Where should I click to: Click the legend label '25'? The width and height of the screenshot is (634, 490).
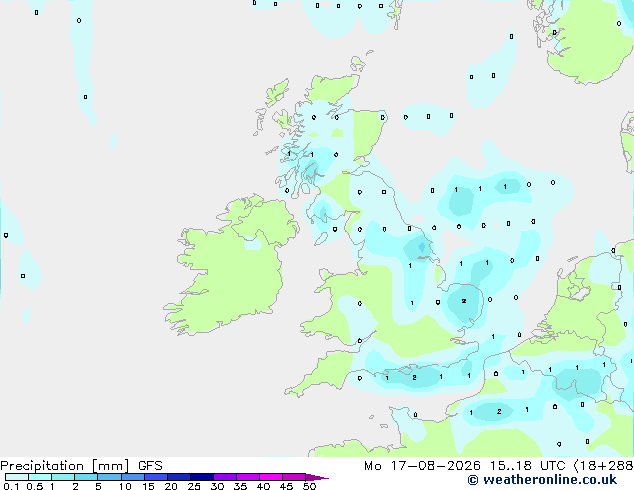pyautogui.click(x=194, y=486)
